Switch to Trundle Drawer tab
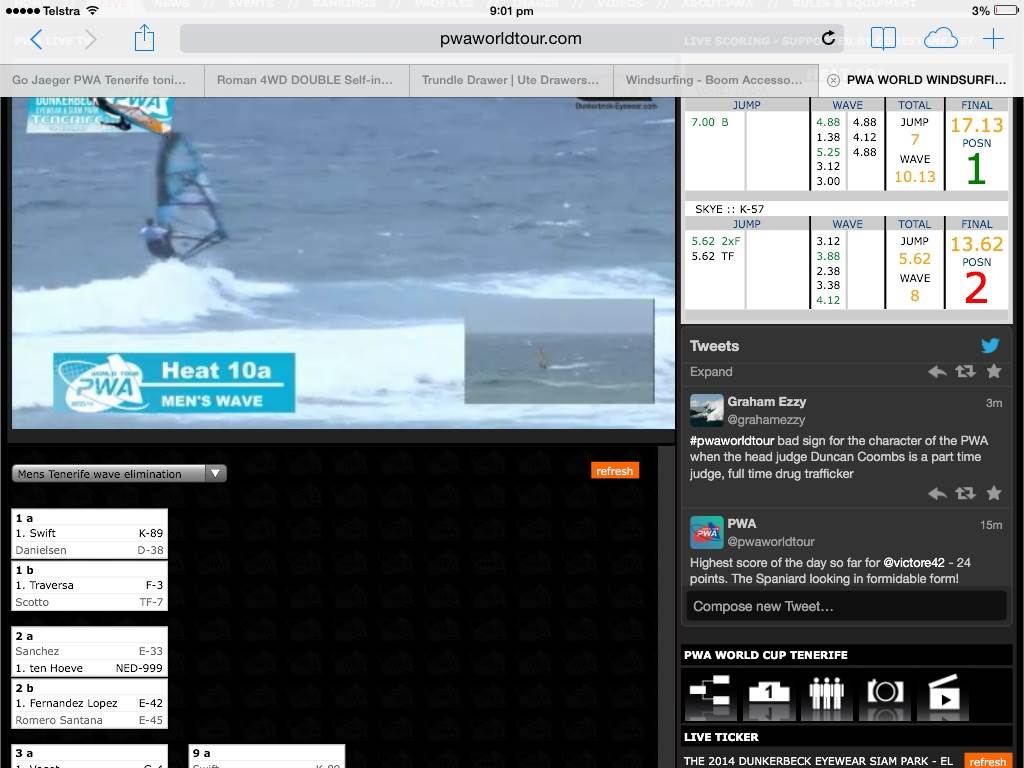Viewport: 1024px width, 768px height. pos(510,80)
